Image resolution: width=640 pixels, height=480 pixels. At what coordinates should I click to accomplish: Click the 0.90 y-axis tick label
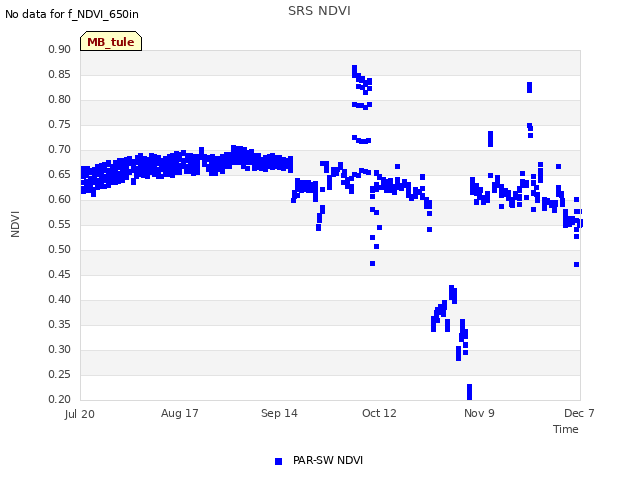pyautogui.click(x=59, y=49)
